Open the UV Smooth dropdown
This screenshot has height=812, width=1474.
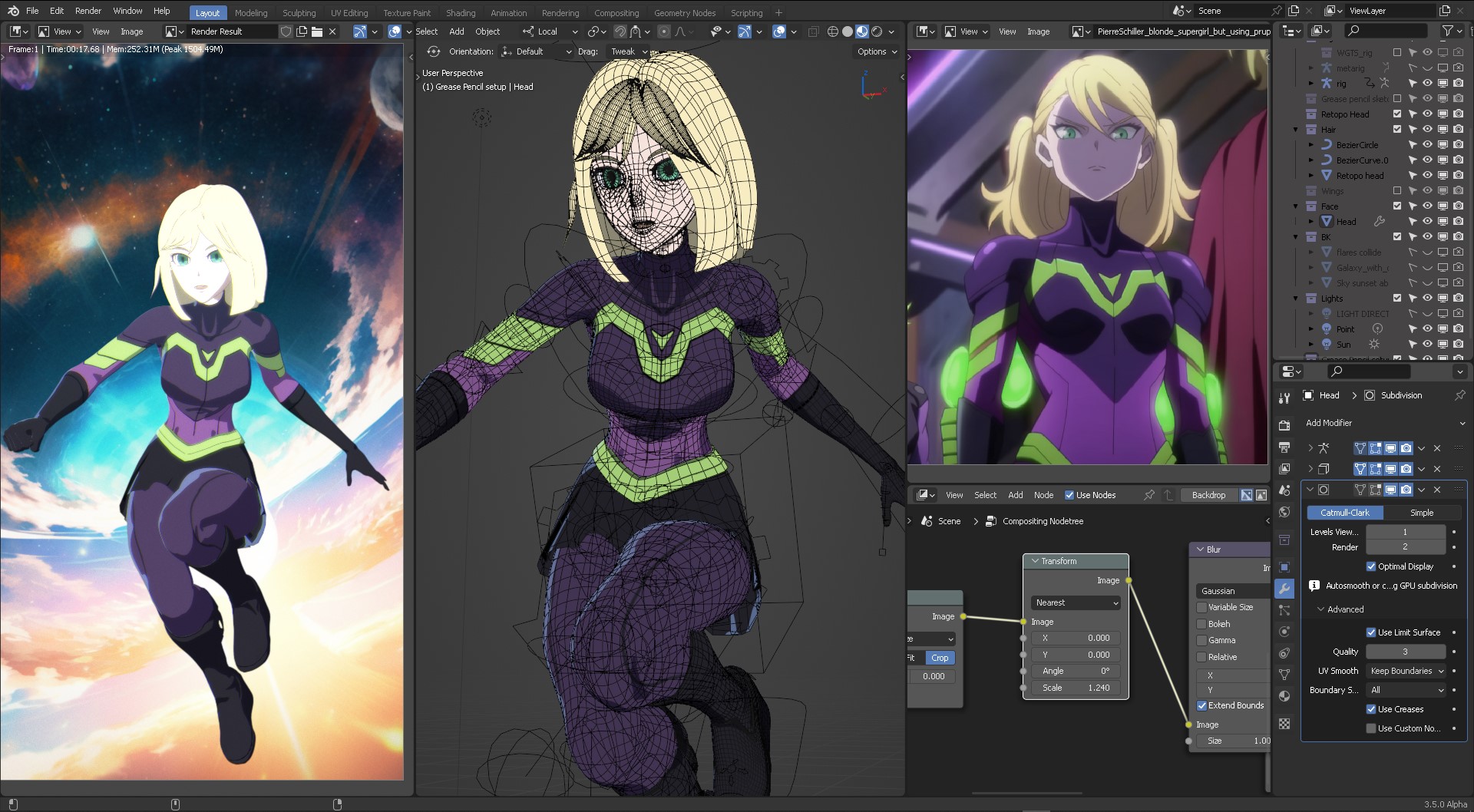pos(1406,671)
